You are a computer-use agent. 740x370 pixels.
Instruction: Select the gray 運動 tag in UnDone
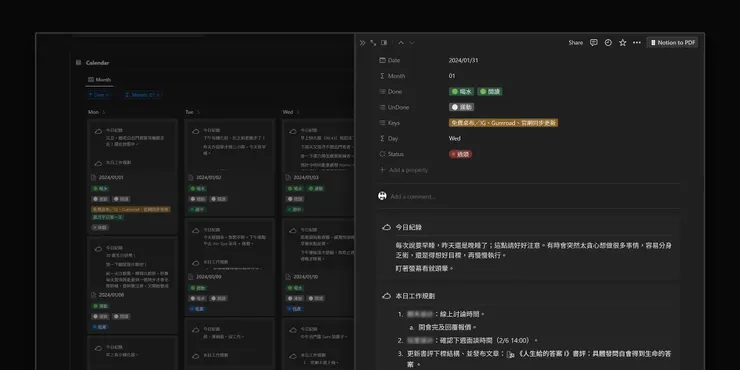[462, 107]
